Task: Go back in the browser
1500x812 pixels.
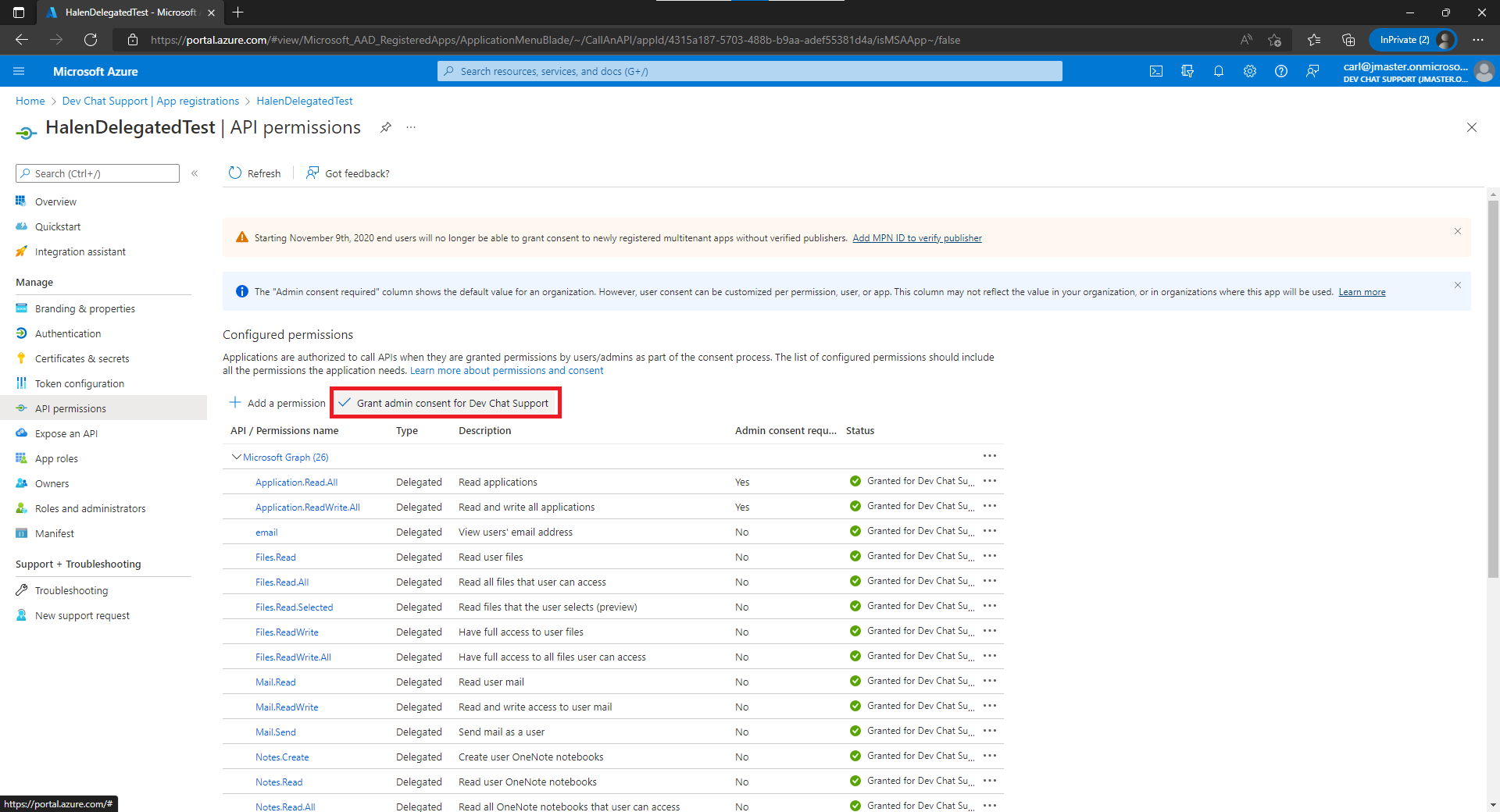Action: tap(22, 40)
